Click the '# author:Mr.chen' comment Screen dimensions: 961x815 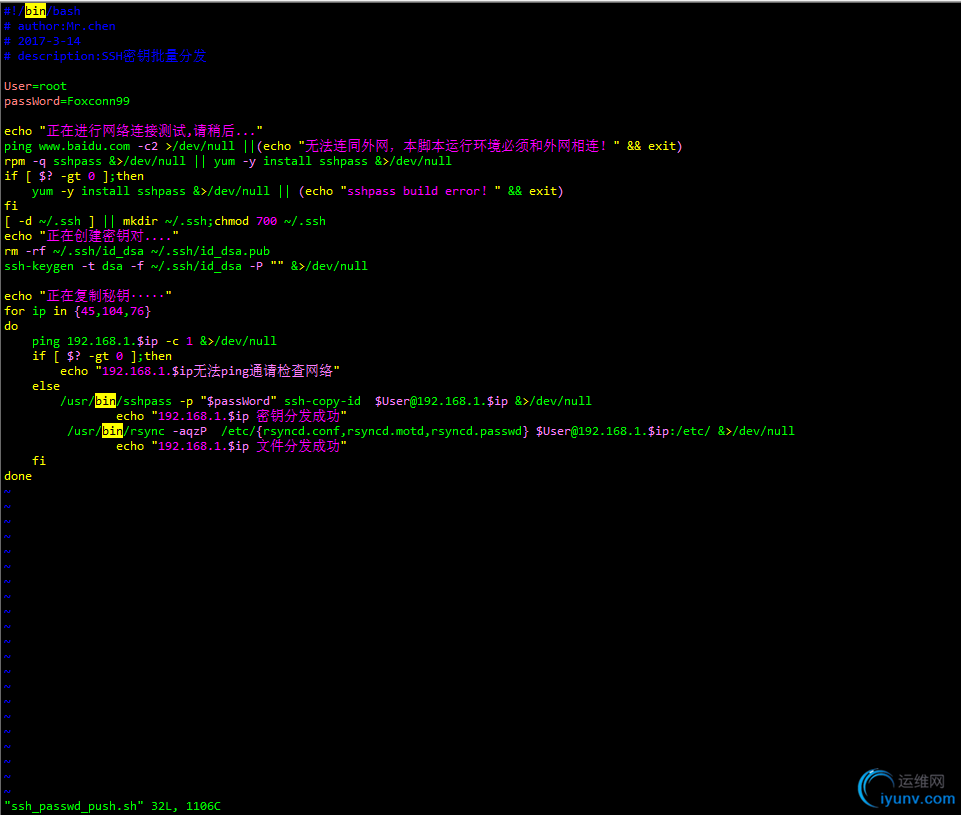(59, 26)
